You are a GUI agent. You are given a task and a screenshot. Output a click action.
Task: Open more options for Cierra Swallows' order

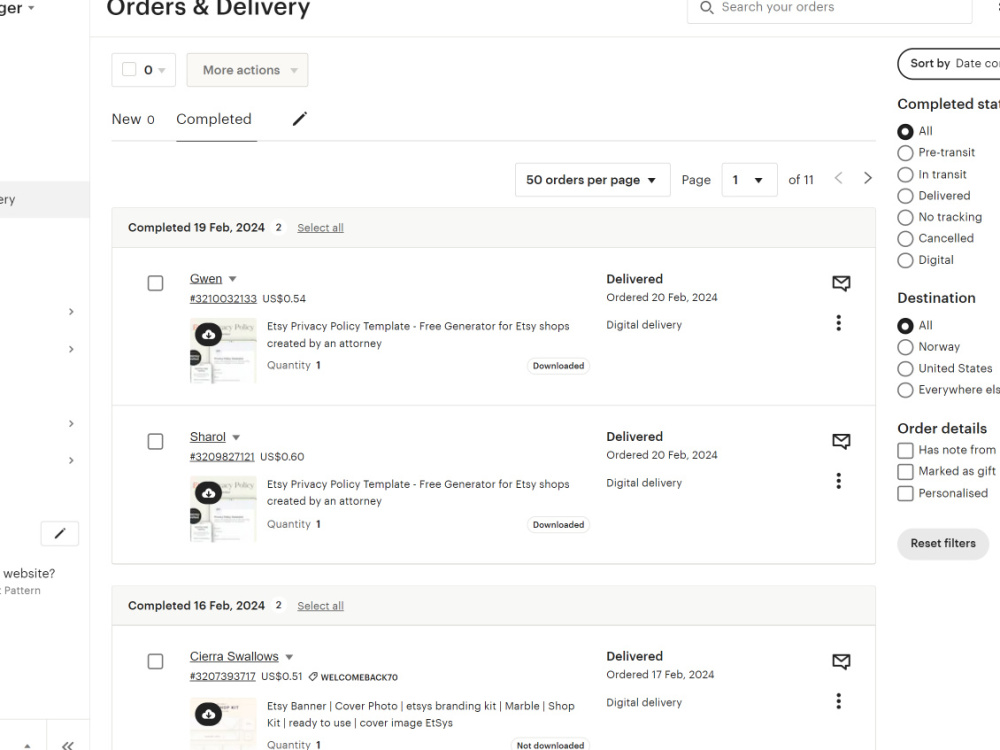839,701
